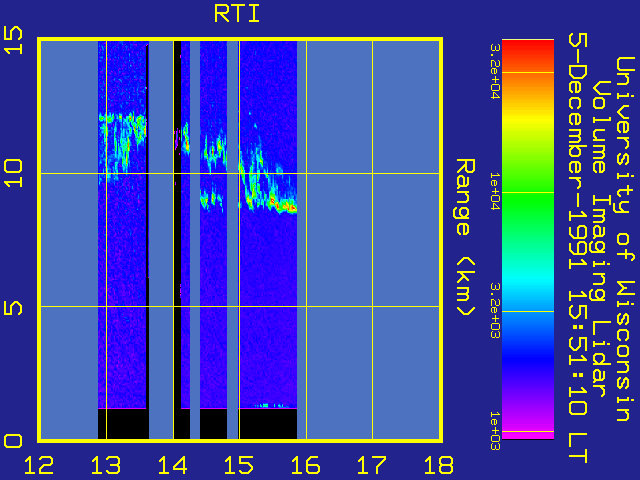The width and height of the screenshot is (640, 480).
Task: Click the hour 16 time axis label
Action: [x=306, y=465]
